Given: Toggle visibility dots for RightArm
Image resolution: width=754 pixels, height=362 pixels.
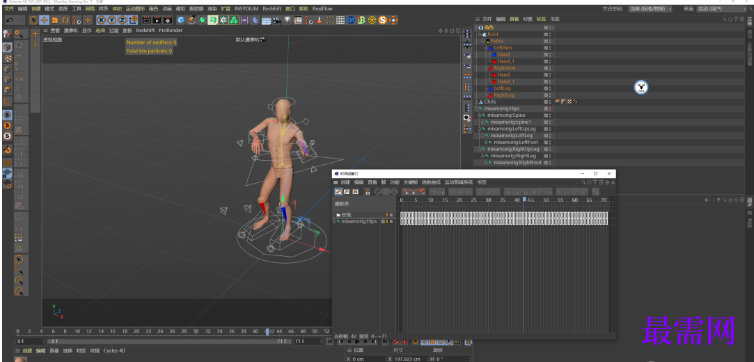Looking at the screenshot, I should click(550, 68).
